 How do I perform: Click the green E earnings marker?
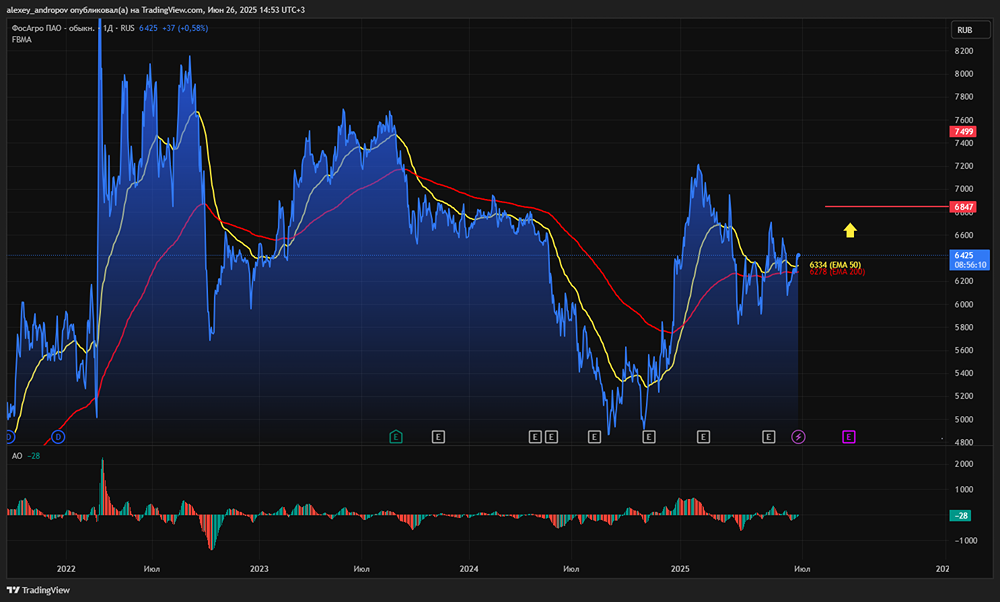396,437
